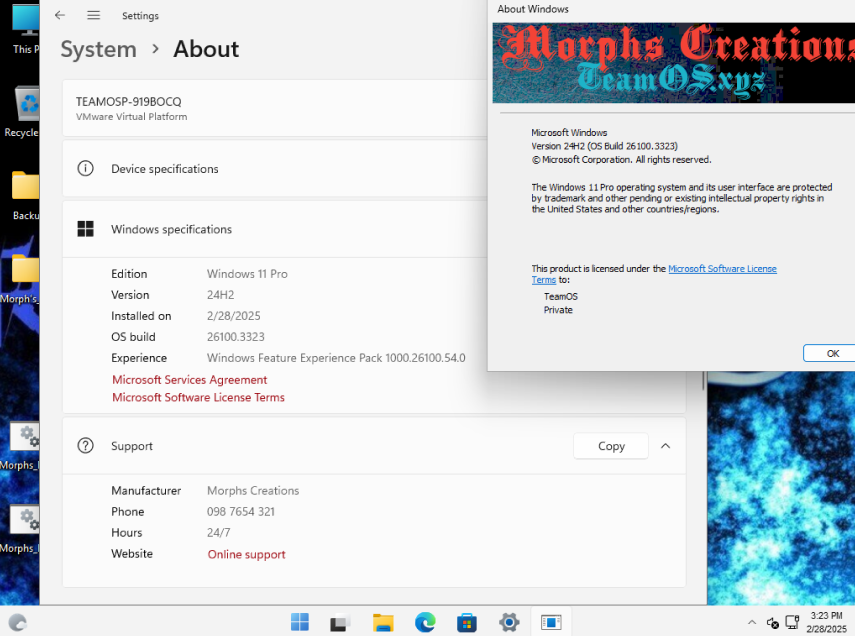Confirm the About Windows dialog with OK
855x636 pixels.
pos(831,353)
